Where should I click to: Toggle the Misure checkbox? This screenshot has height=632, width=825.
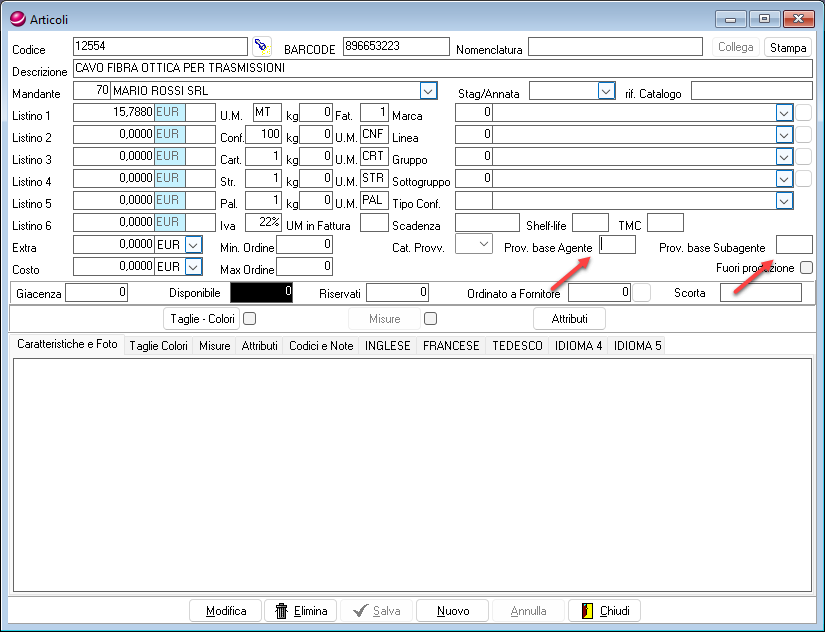(x=430, y=318)
